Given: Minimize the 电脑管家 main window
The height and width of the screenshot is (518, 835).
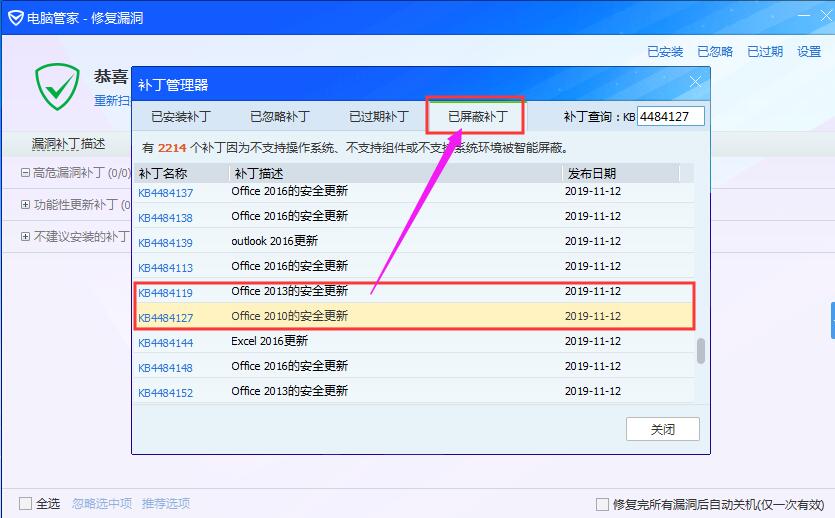Looking at the screenshot, I should click(x=804, y=16).
